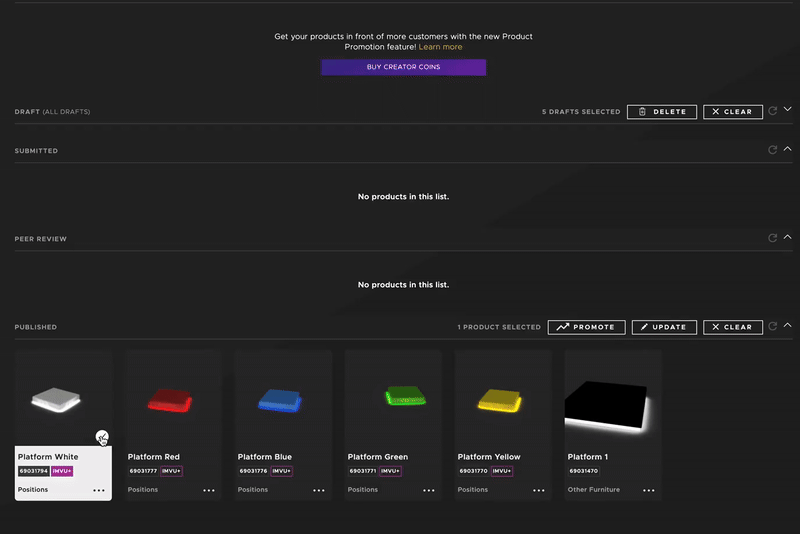
Task: Open more options for Platform Green
Action: pos(429,490)
